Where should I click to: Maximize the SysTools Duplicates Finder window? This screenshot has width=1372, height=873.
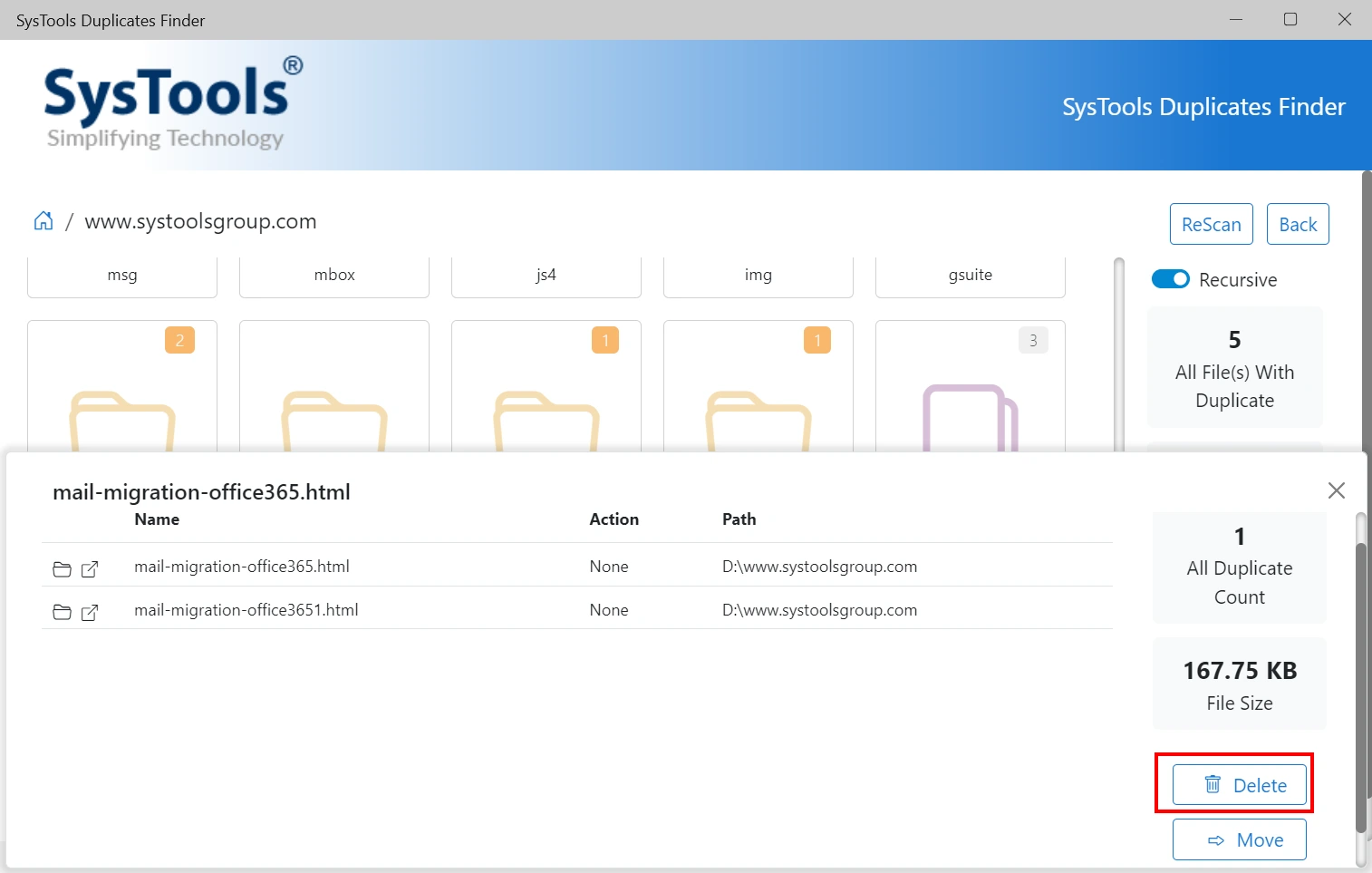coord(1290,19)
